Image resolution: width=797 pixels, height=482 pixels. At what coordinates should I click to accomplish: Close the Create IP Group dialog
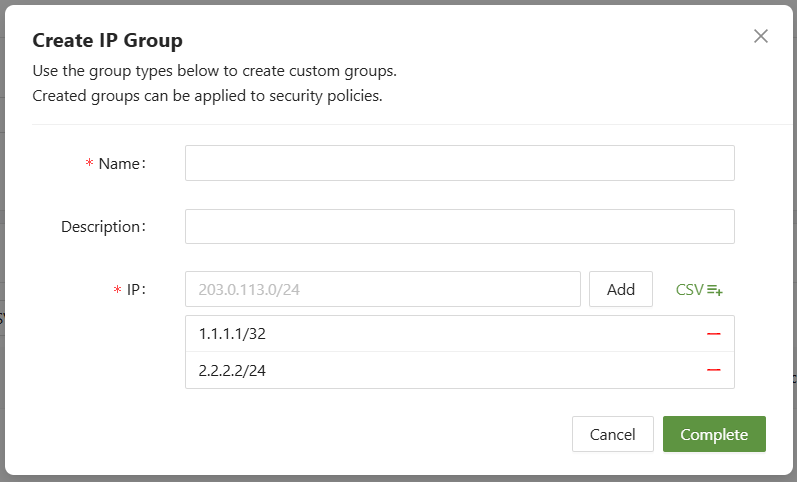tap(761, 37)
